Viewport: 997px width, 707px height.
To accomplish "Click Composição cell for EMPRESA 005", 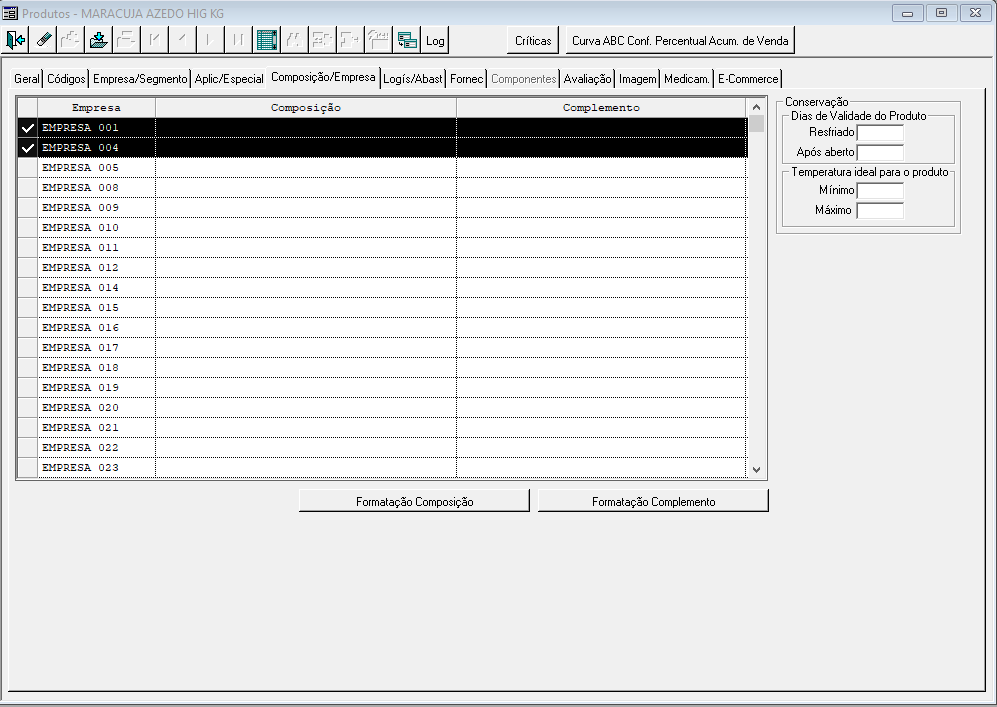I will [306, 168].
